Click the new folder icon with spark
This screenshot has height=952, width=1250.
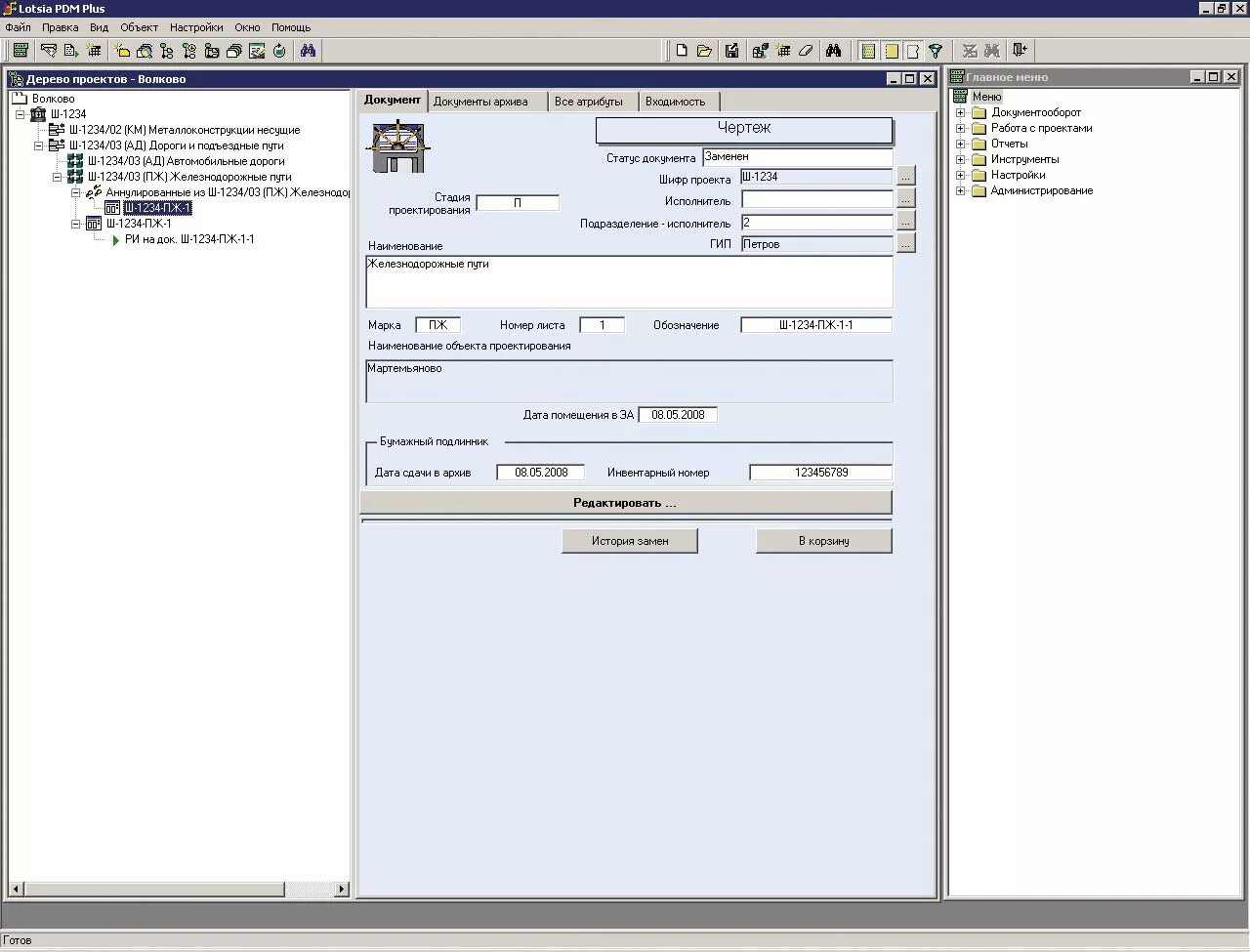(122, 51)
